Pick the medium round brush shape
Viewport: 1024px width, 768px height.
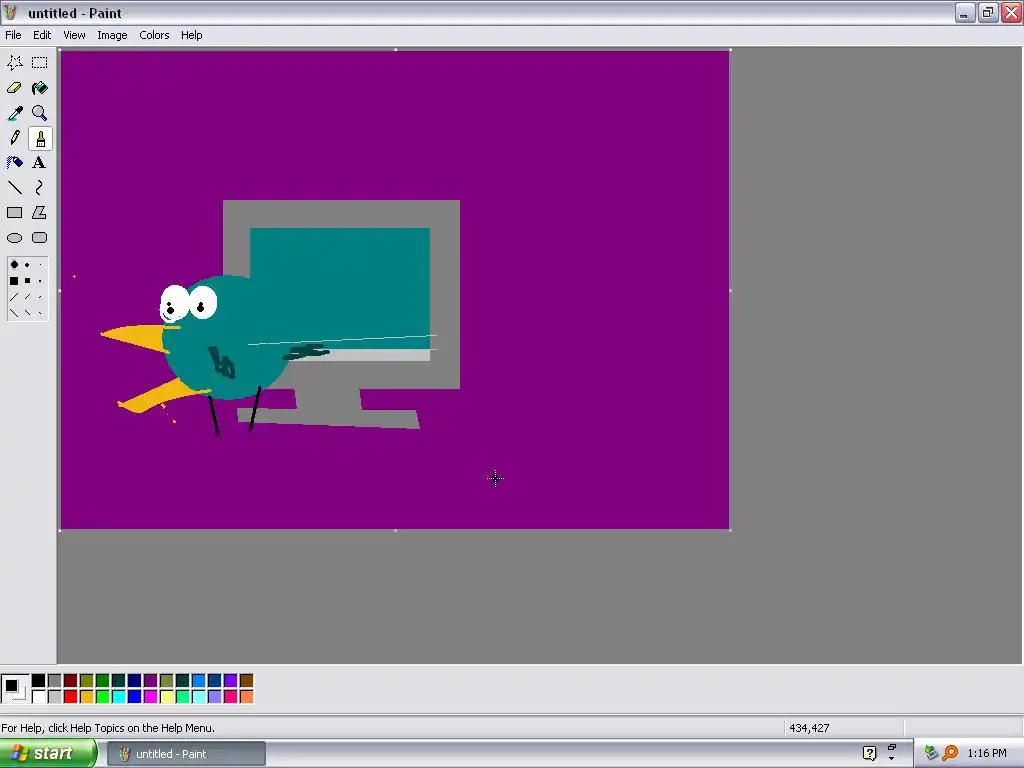27,264
